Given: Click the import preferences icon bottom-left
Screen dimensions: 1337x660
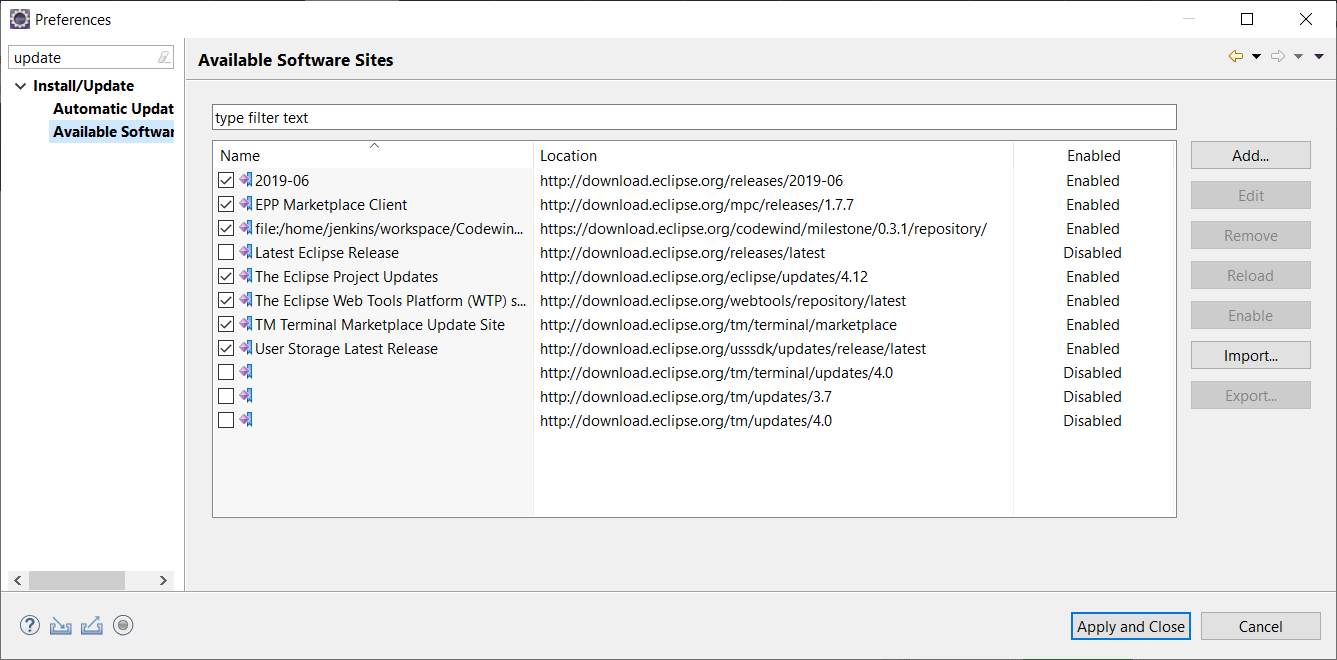Looking at the screenshot, I should pyautogui.click(x=60, y=625).
